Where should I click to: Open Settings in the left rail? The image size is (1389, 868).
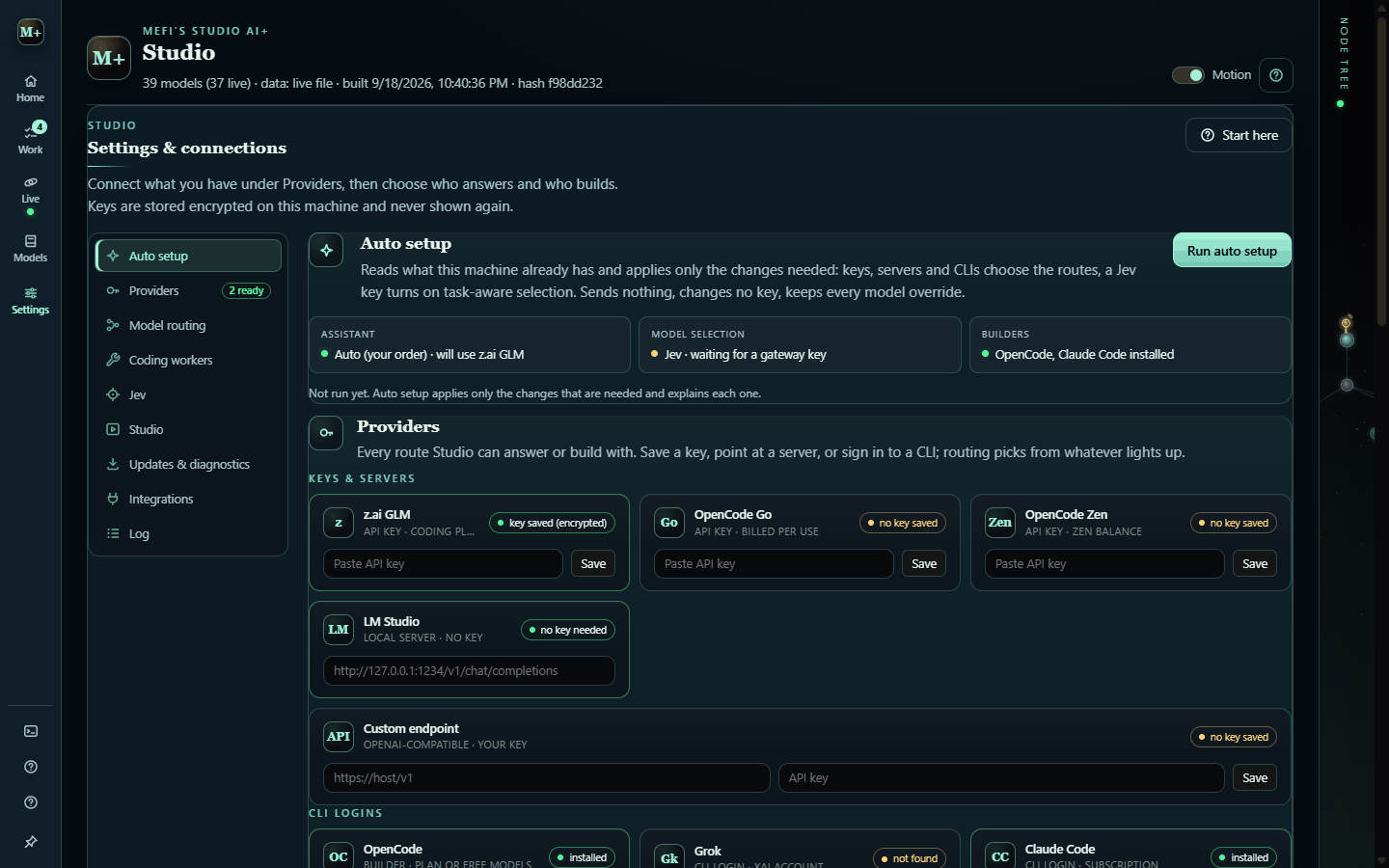pos(30,300)
